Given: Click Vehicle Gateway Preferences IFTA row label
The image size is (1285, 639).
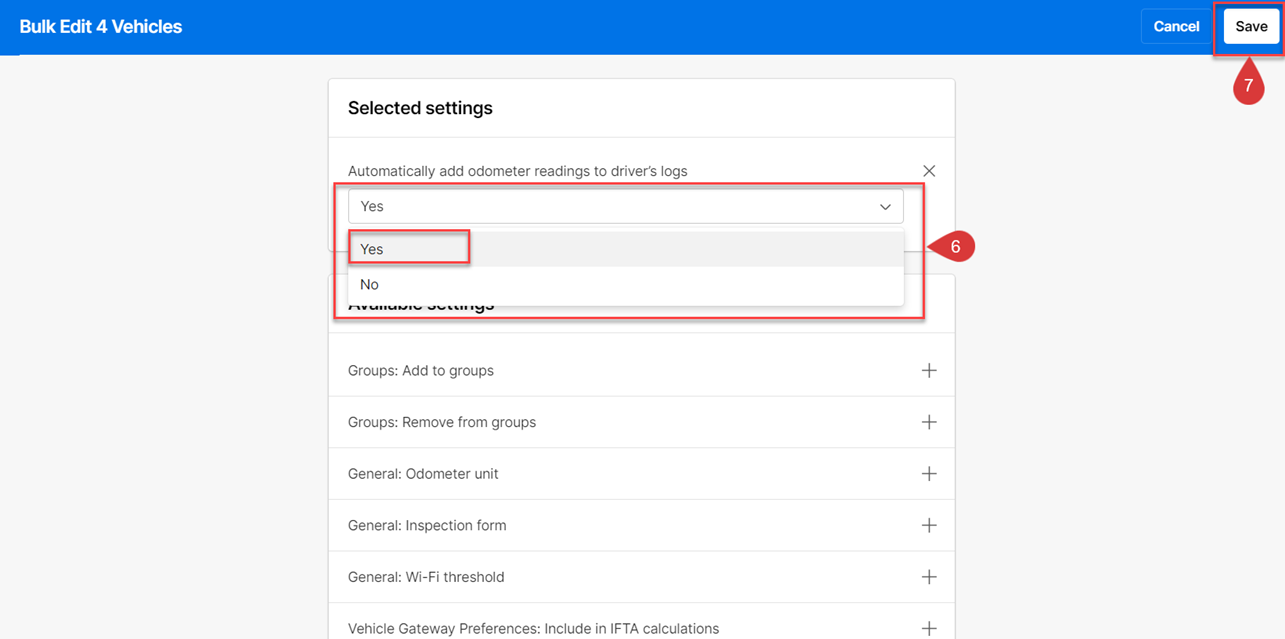Looking at the screenshot, I should pyautogui.click(x=533, y=629).
